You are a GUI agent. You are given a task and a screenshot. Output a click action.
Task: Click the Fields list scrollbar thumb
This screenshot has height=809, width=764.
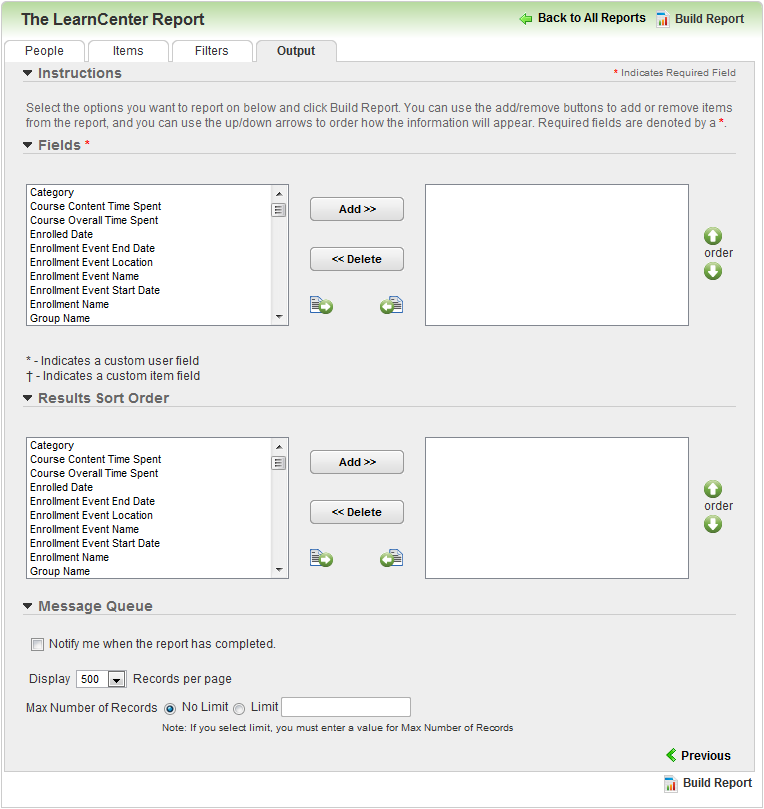pyautogui.click(x=279, y=210)
